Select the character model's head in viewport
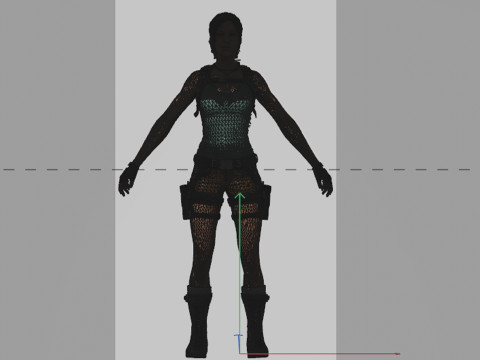Viewport: 480px width, 360px height. pyautogui.click(x=226, y=37)
